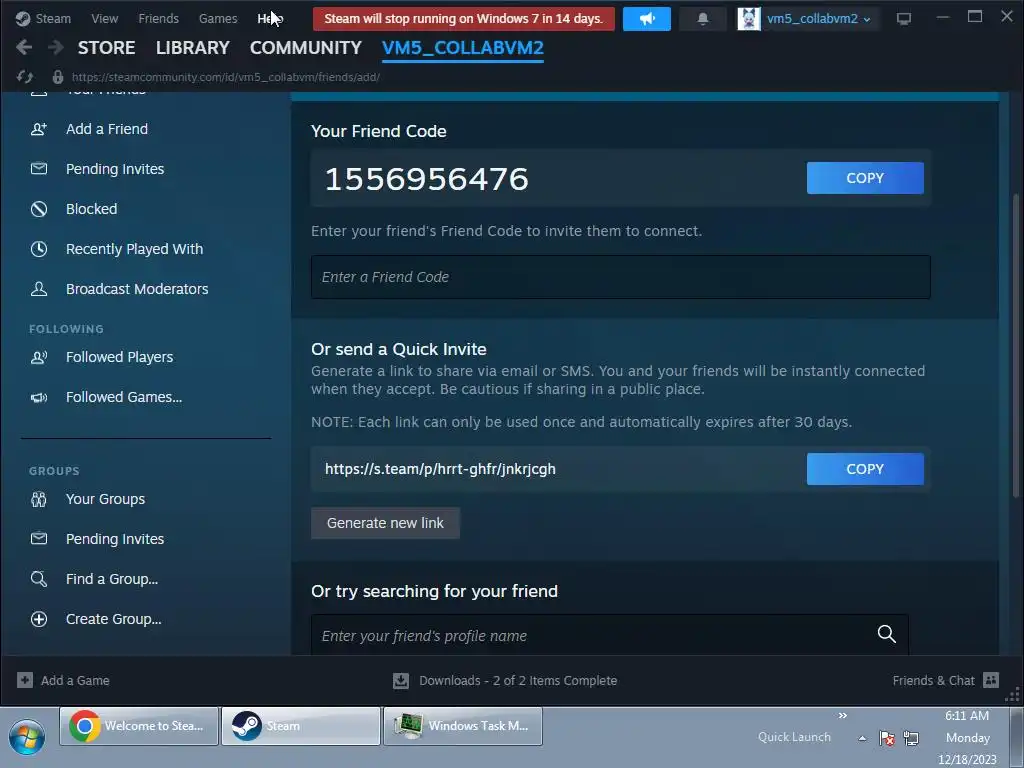
Task: Go back with the left arrow
Action: click(24, 47)
